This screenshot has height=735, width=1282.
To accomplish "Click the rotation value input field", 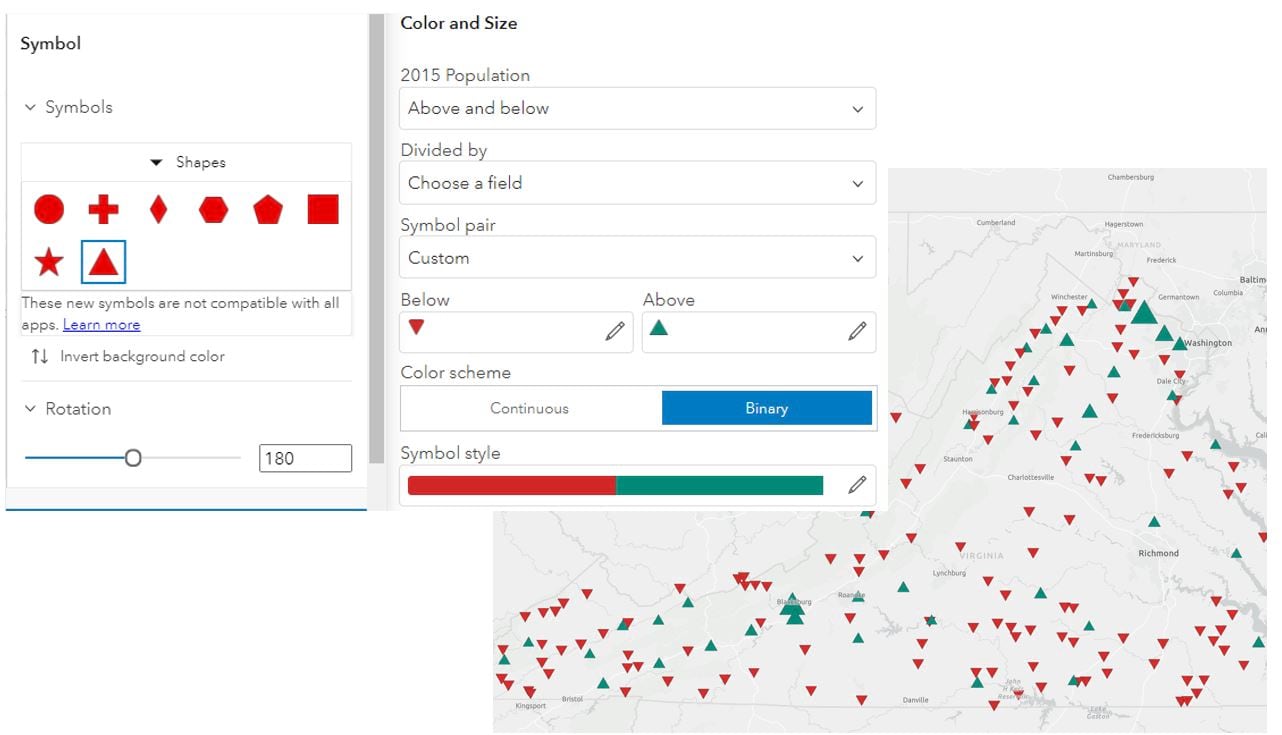I will coord(305,458).
